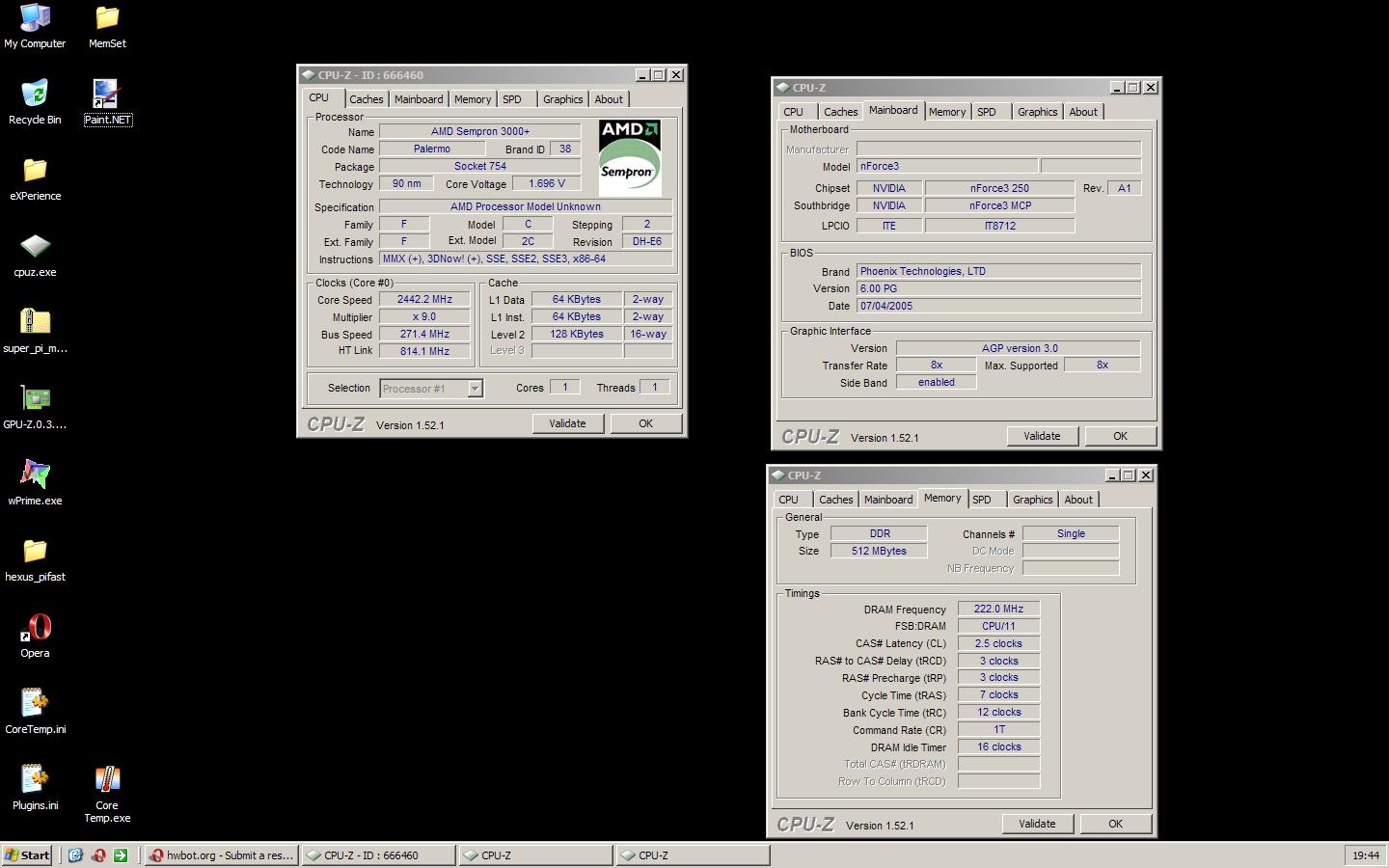Click the FSB:DRAM CPU/11 value
This screenshot has width=1389, height=868.
pos(999,626)
